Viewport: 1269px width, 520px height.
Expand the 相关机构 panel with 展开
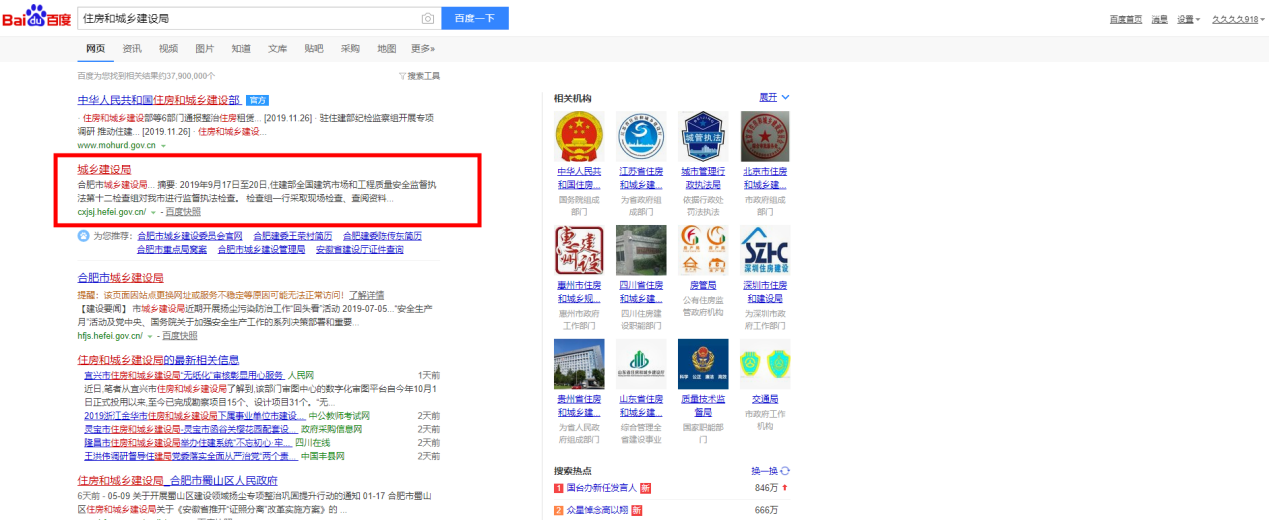774,97
